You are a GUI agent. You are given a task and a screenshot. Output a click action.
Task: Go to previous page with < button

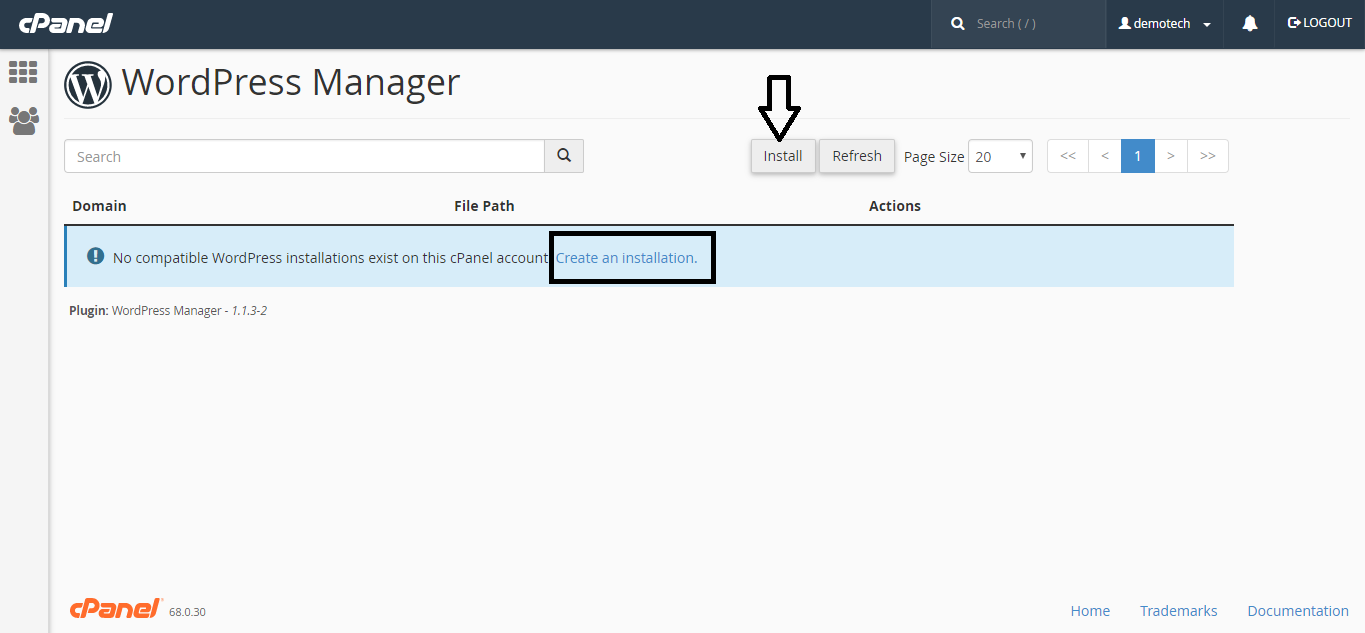click(x=1105, y=156)
